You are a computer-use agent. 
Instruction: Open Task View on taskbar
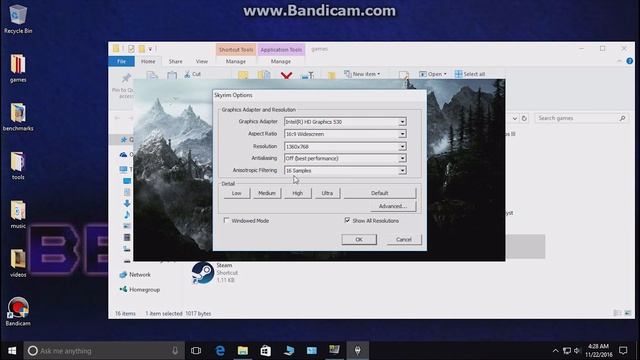196,351
